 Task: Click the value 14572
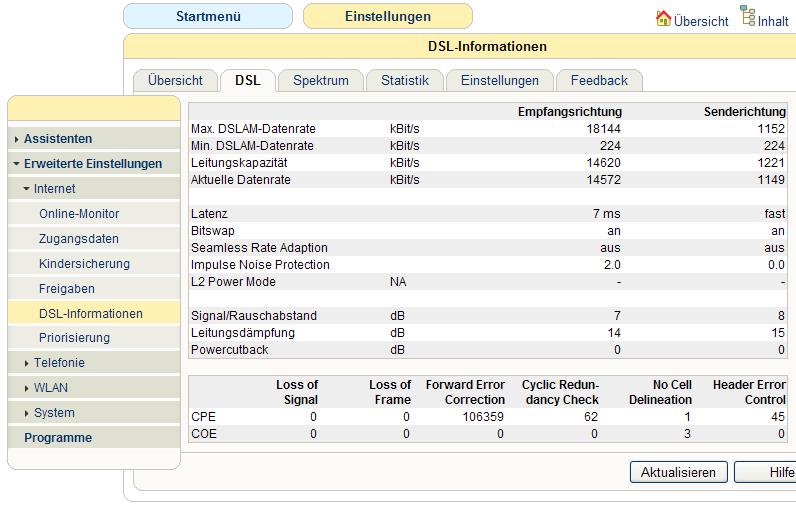604,180
